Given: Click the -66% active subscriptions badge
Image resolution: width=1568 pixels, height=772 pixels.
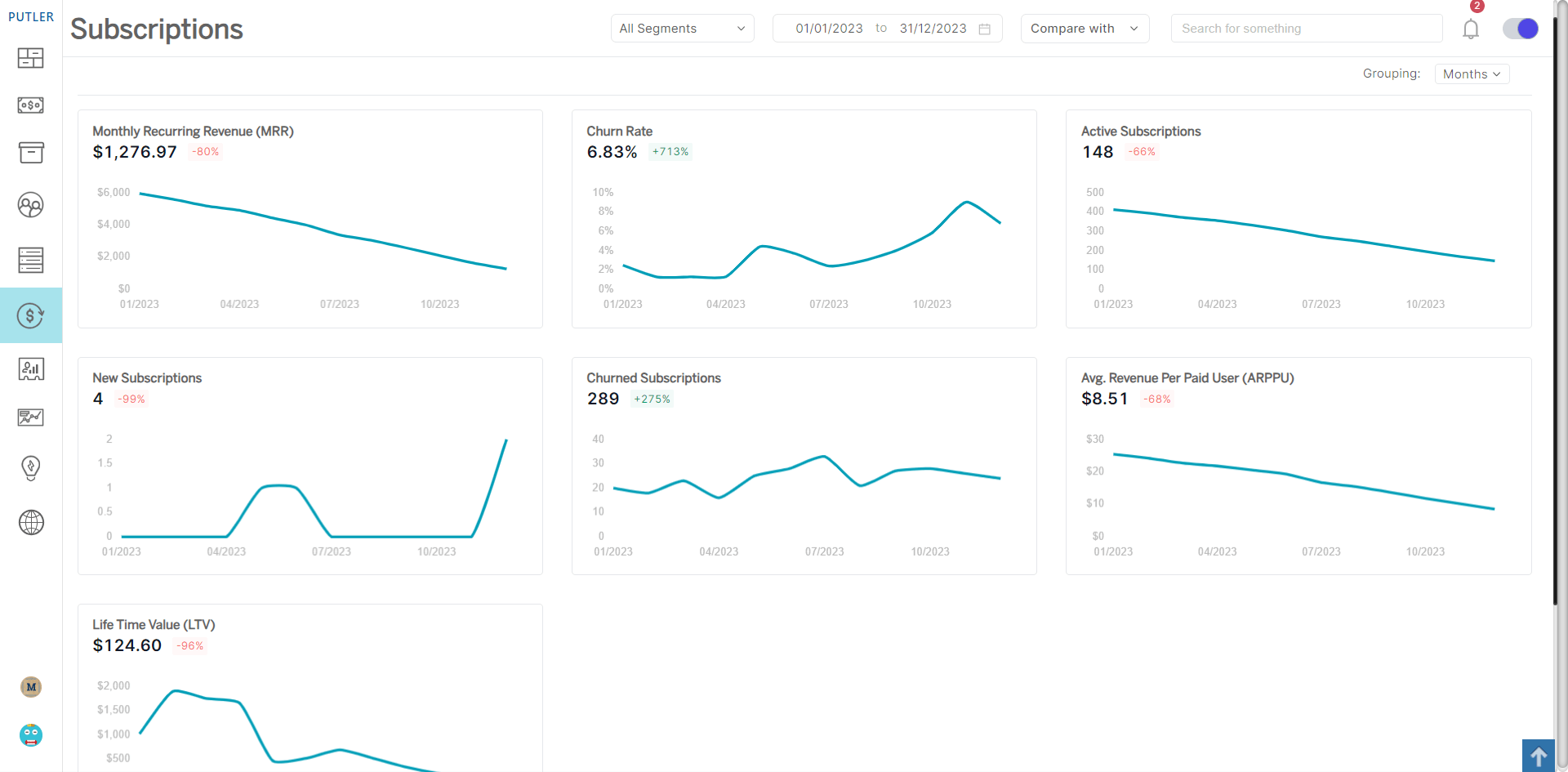Looking at the screenshot, I should 1142,152.
